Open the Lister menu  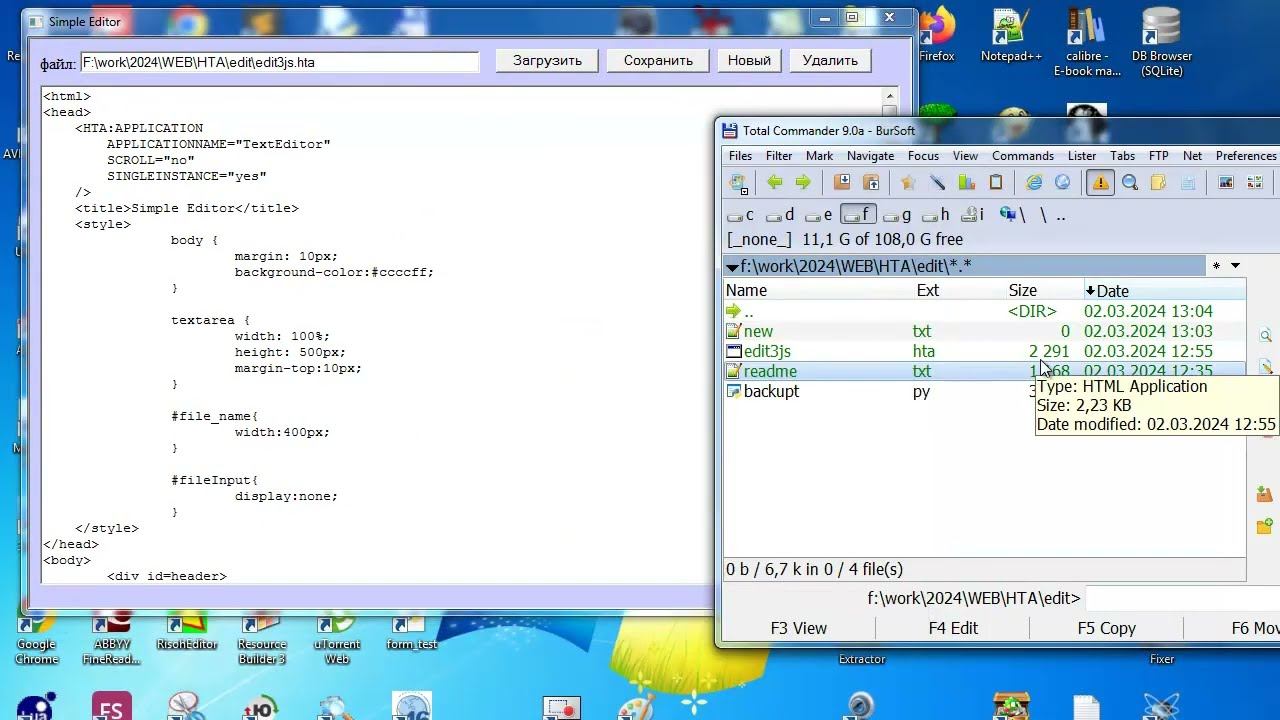click(x=1082, y=156)
